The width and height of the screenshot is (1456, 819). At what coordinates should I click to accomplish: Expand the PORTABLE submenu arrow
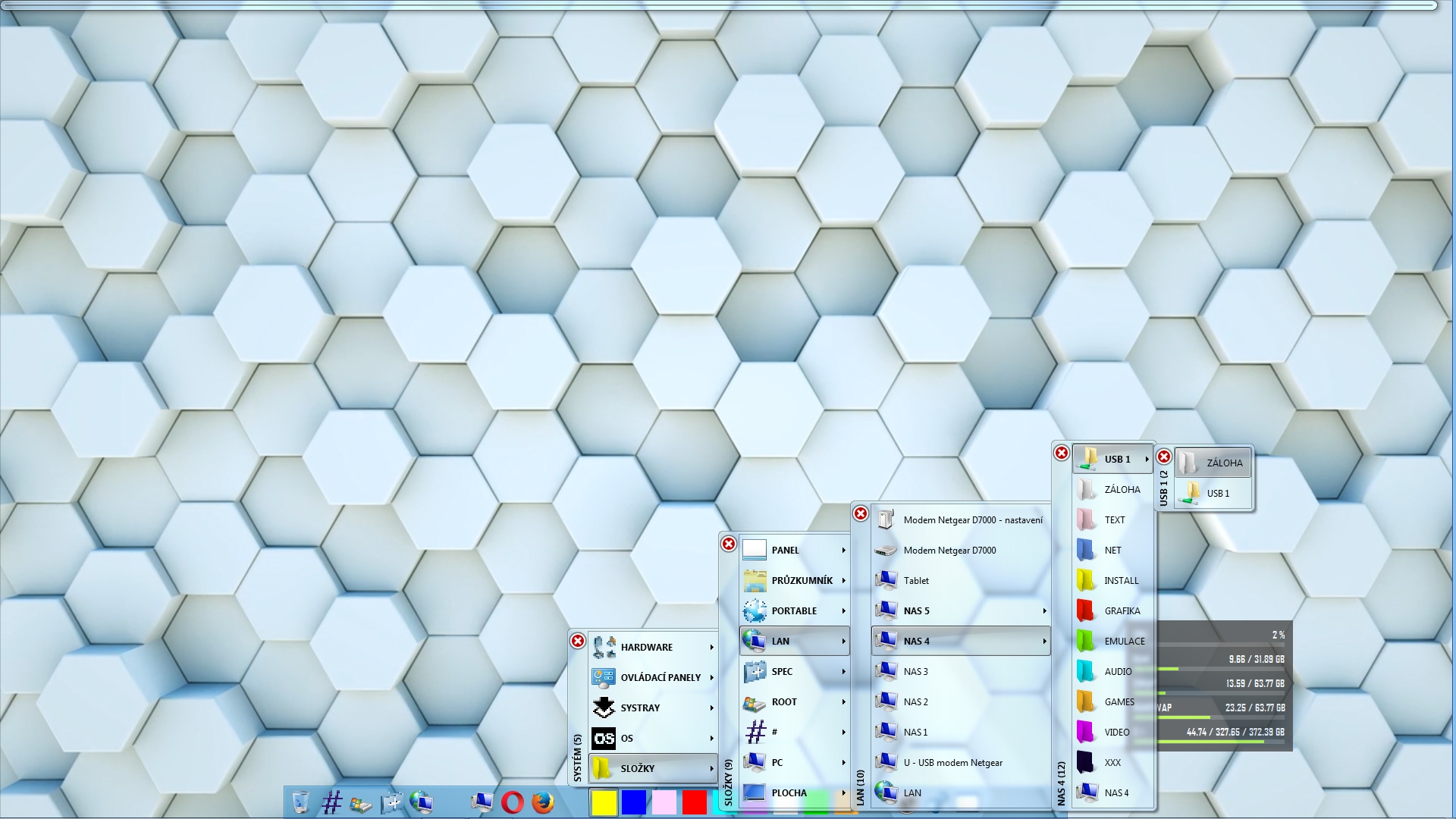843,611
